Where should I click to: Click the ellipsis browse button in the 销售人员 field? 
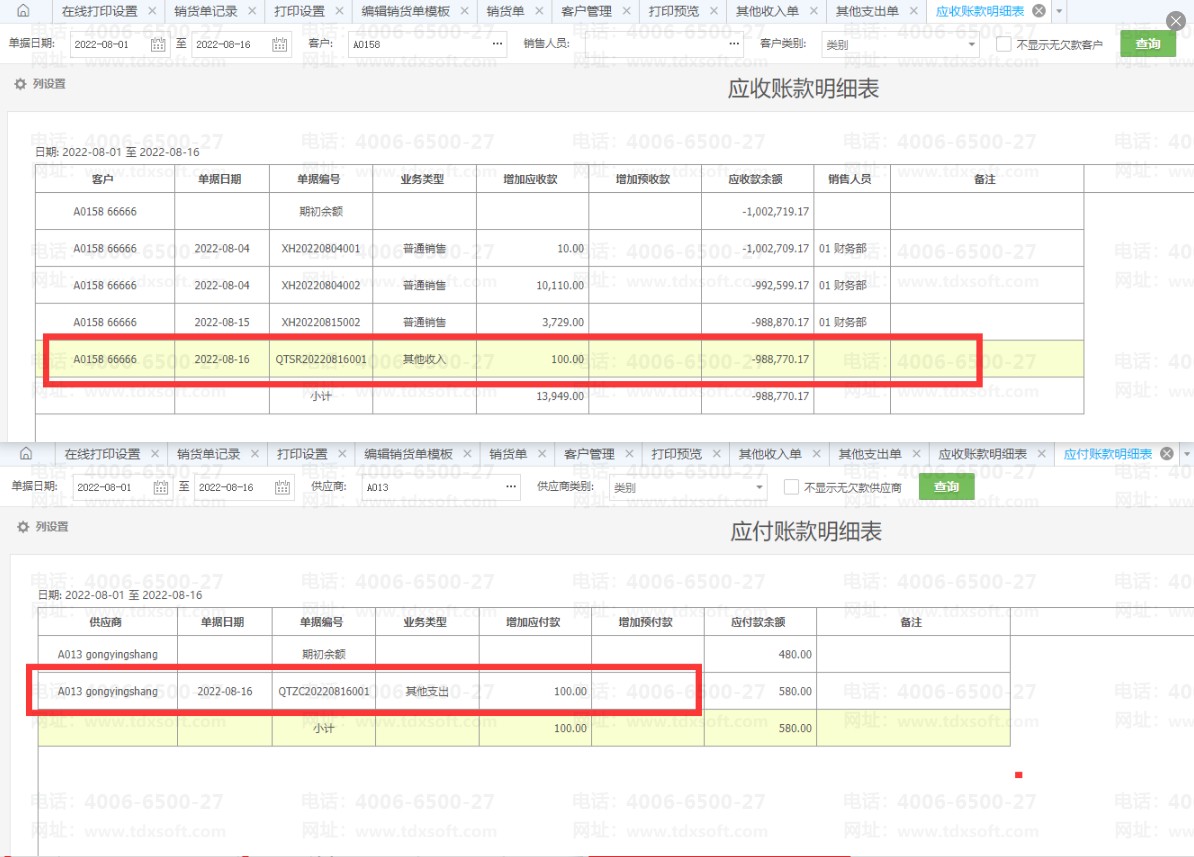[x=735, y=45]
